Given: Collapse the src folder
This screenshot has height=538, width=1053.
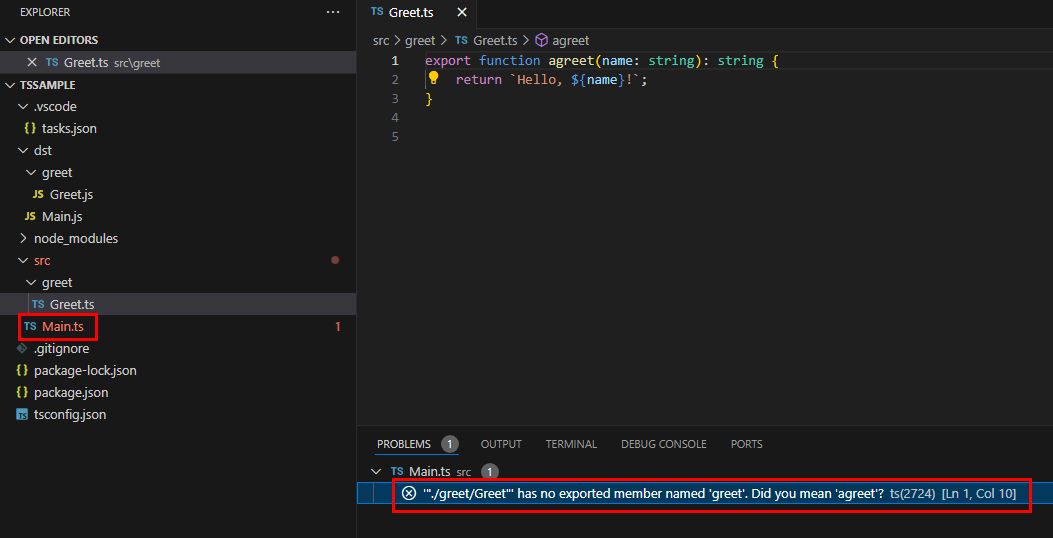Looking at the screenshot, I should click(x=24, y=261).
